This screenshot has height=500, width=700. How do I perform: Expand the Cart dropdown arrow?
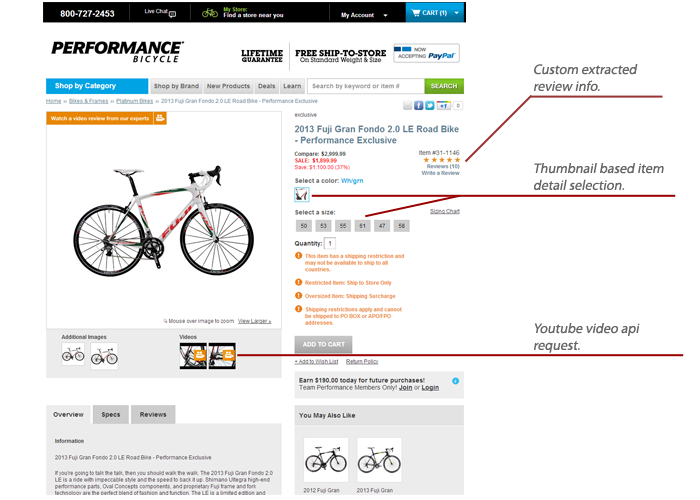[x=457, y=13]
